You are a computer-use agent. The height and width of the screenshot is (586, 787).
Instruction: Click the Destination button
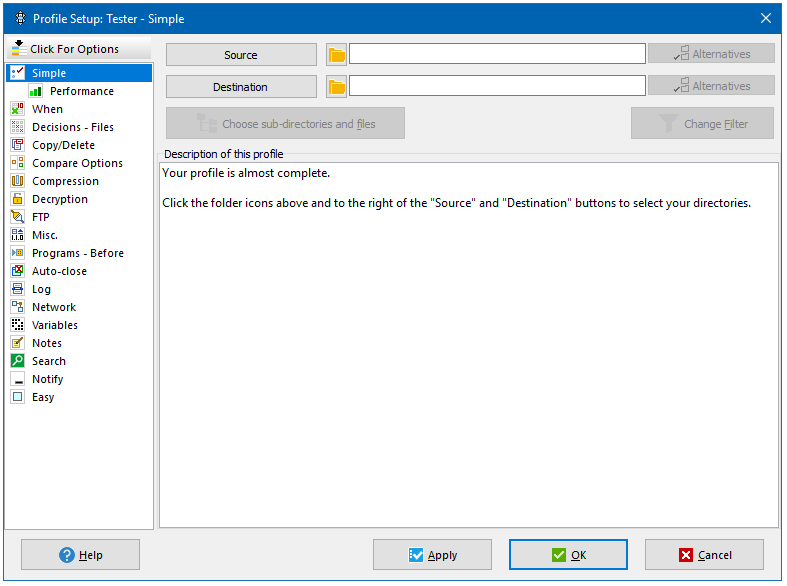(x=241, y=87)
